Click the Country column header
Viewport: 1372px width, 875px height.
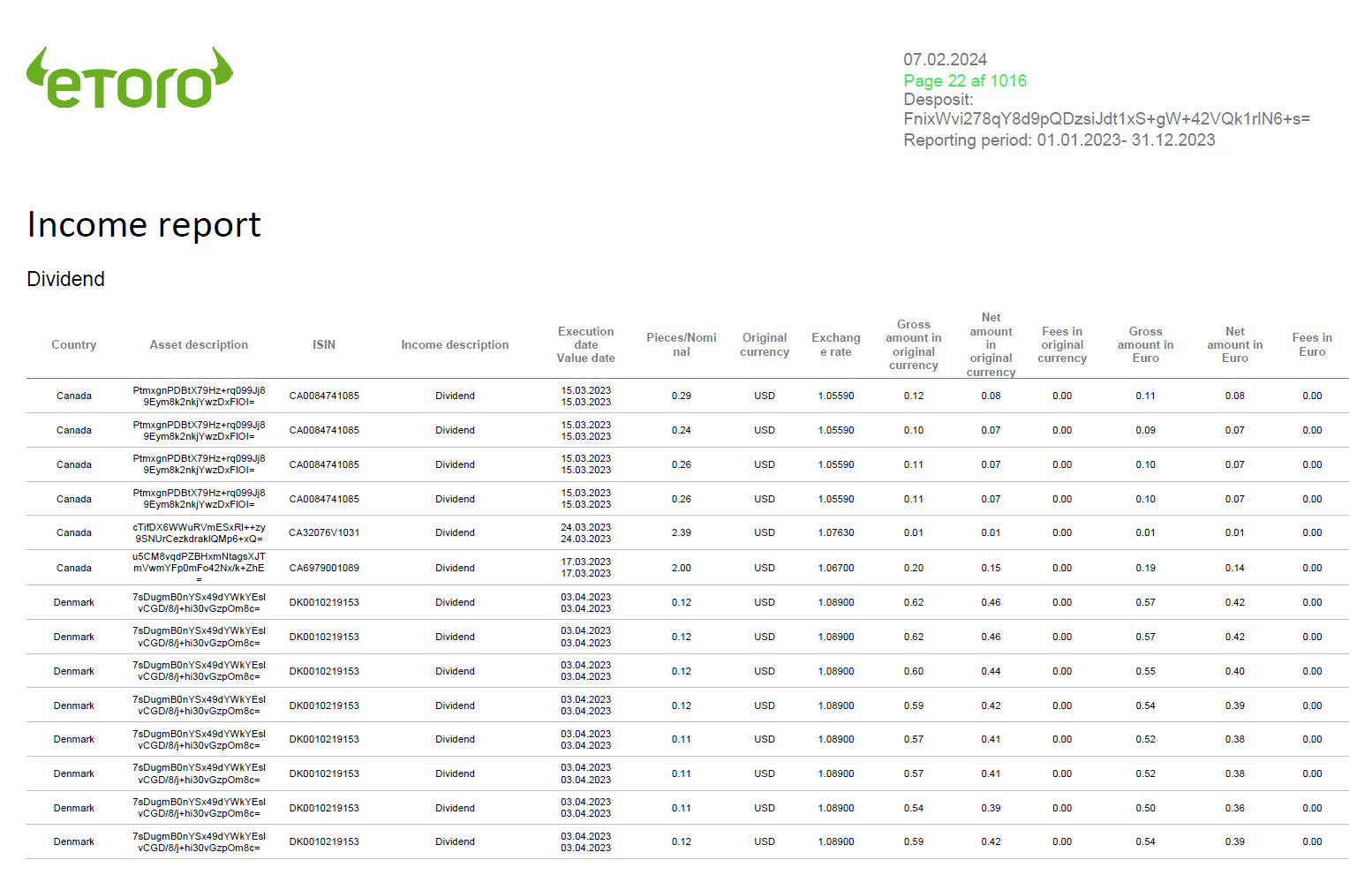[x=74, y=344]
